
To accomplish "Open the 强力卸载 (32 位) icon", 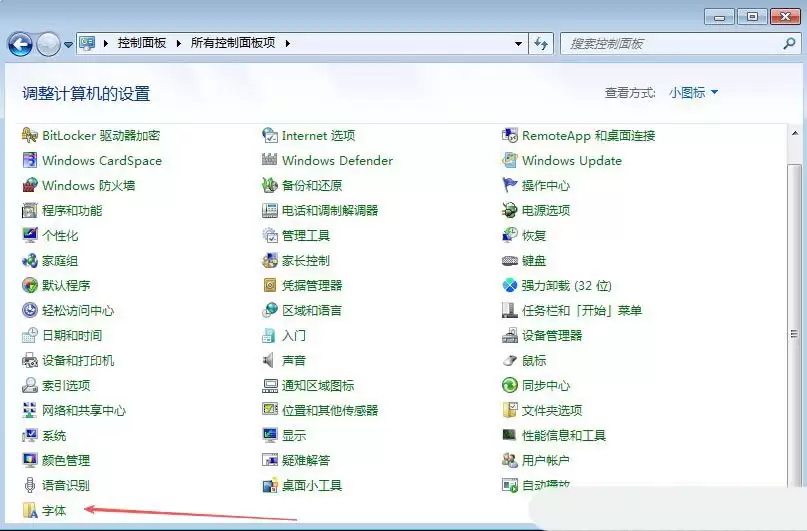I will [510, 285].
